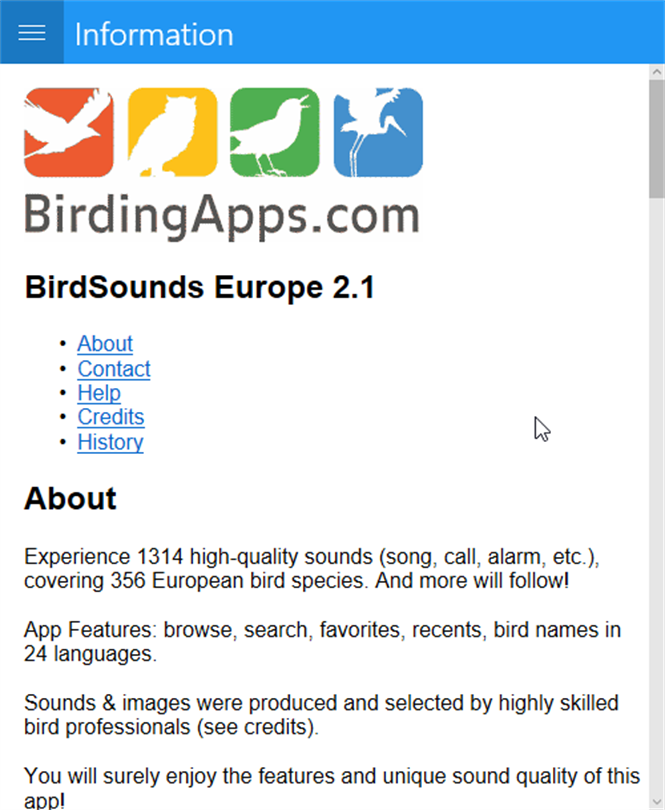Click the BirdingApps.com logo text
Viewport: 665px width, 810px height.
tap(221, 216)
